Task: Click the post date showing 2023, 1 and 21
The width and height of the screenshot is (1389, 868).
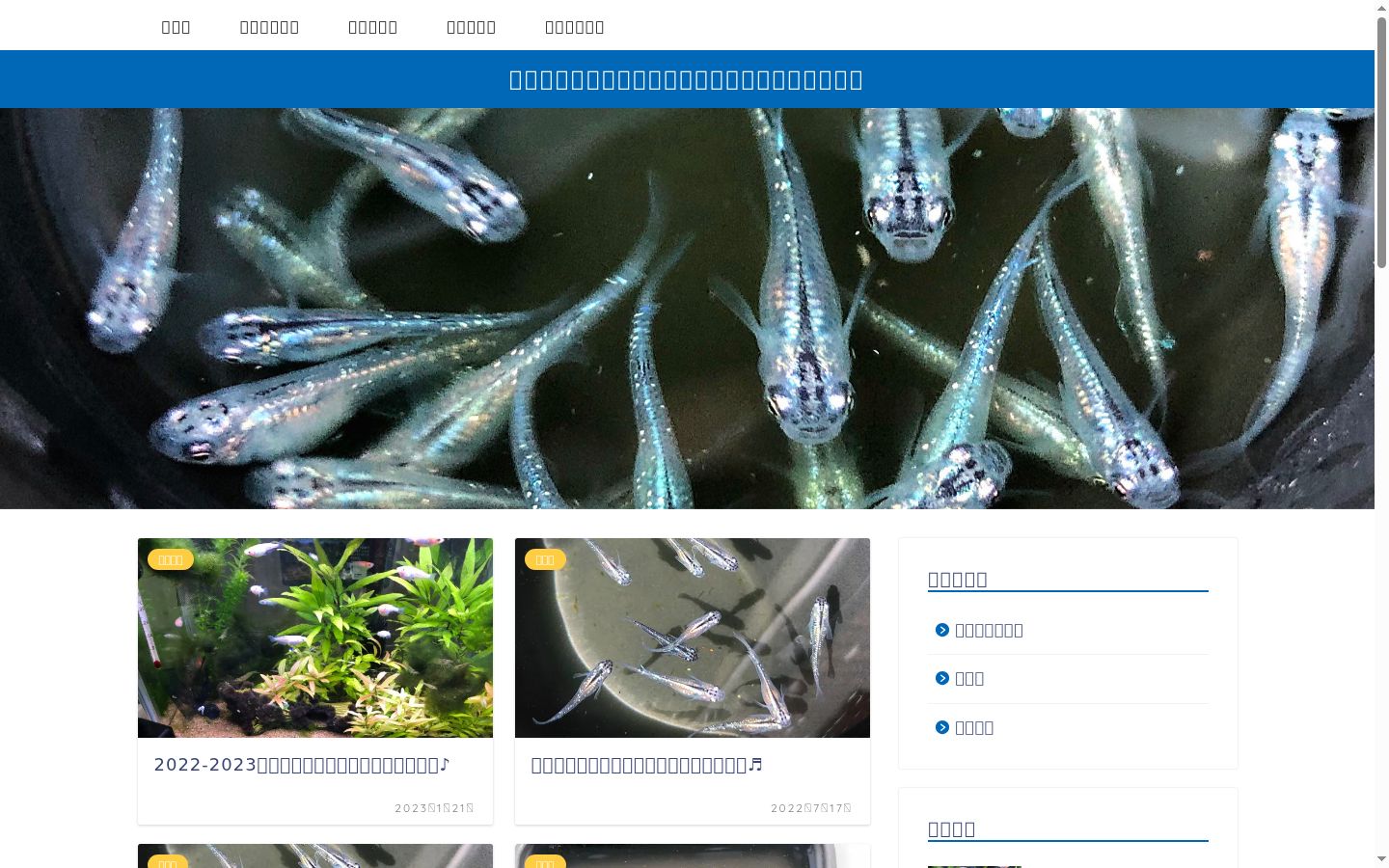Action: 435,808
